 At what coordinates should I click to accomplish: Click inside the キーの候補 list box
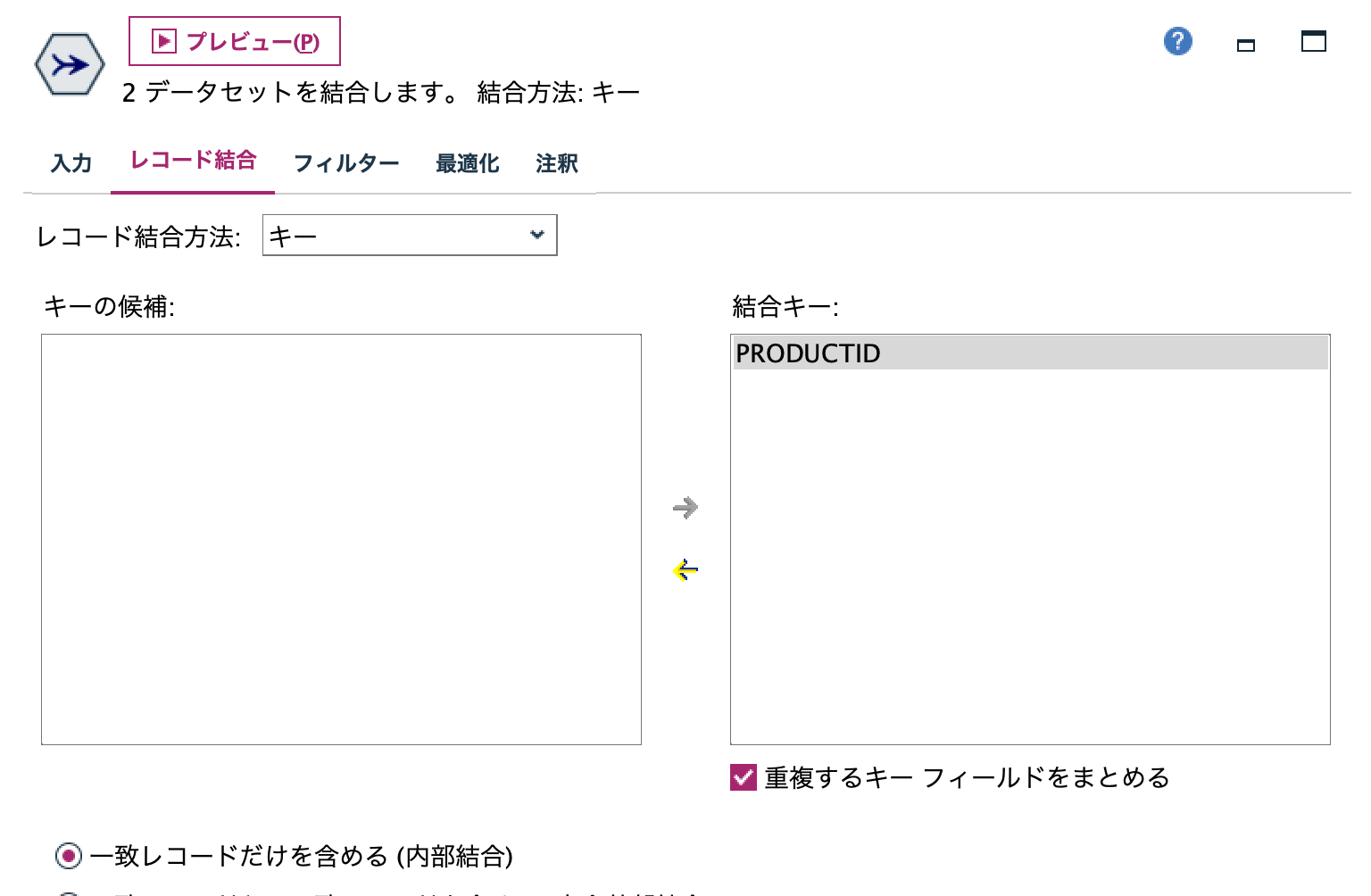click(341, 540)
